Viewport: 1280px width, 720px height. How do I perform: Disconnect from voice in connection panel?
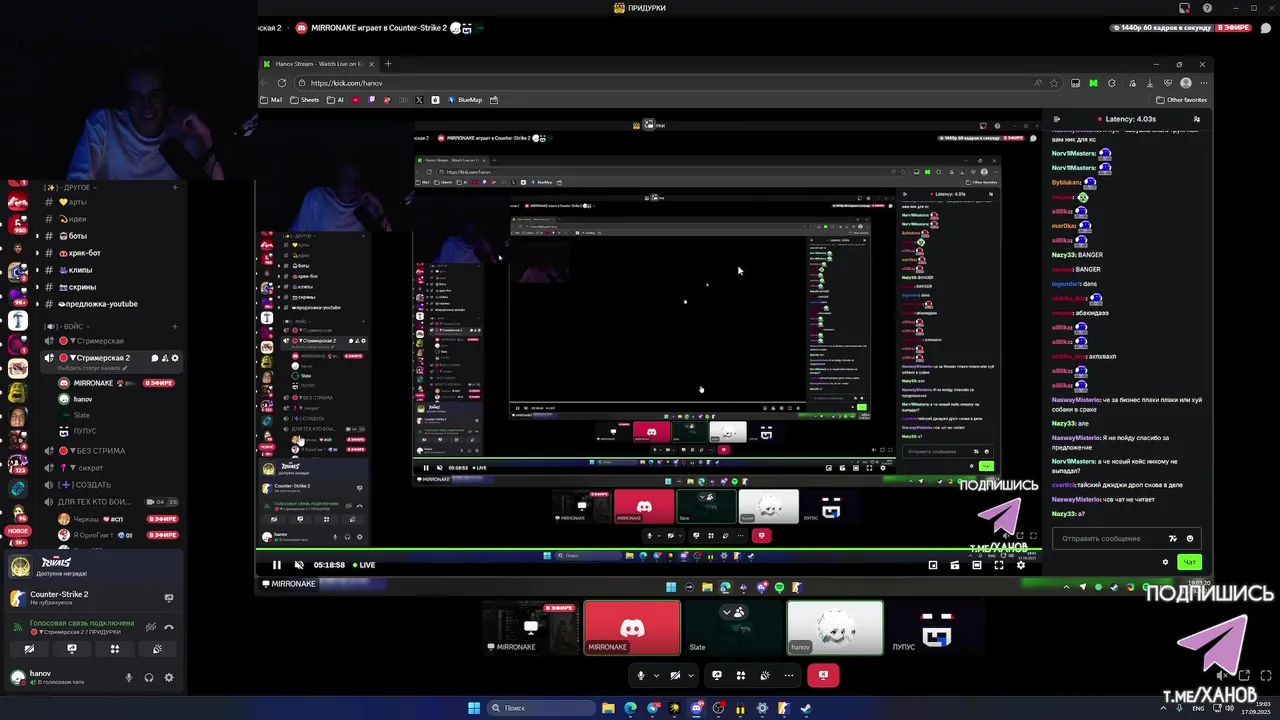pyautogui.click(x=169, y=627)
